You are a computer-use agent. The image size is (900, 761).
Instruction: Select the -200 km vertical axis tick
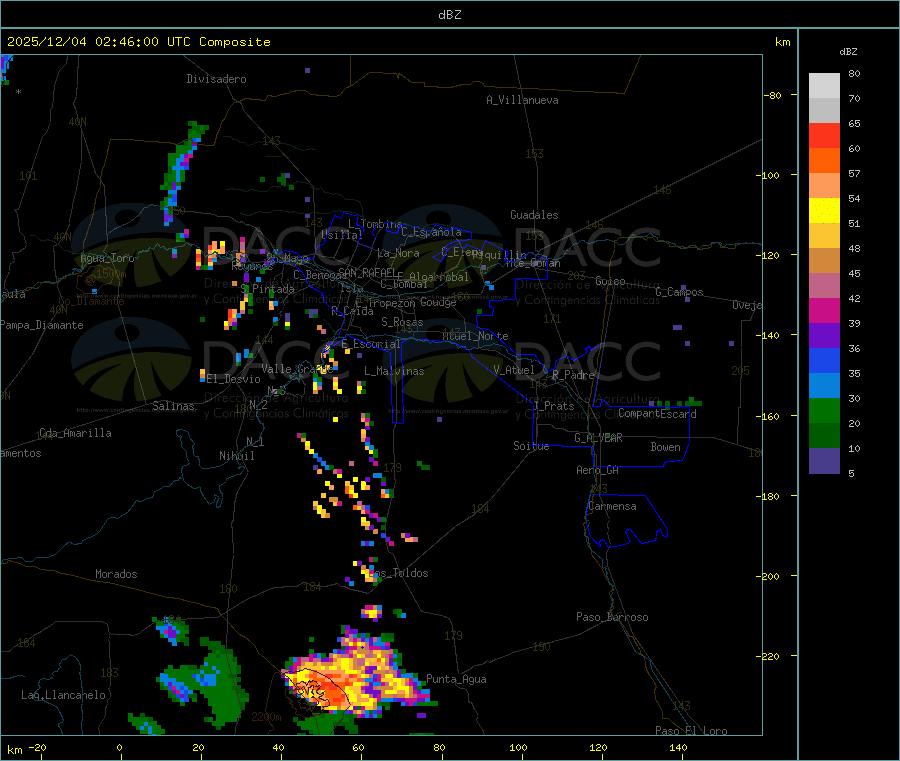(x=770, y=576)
